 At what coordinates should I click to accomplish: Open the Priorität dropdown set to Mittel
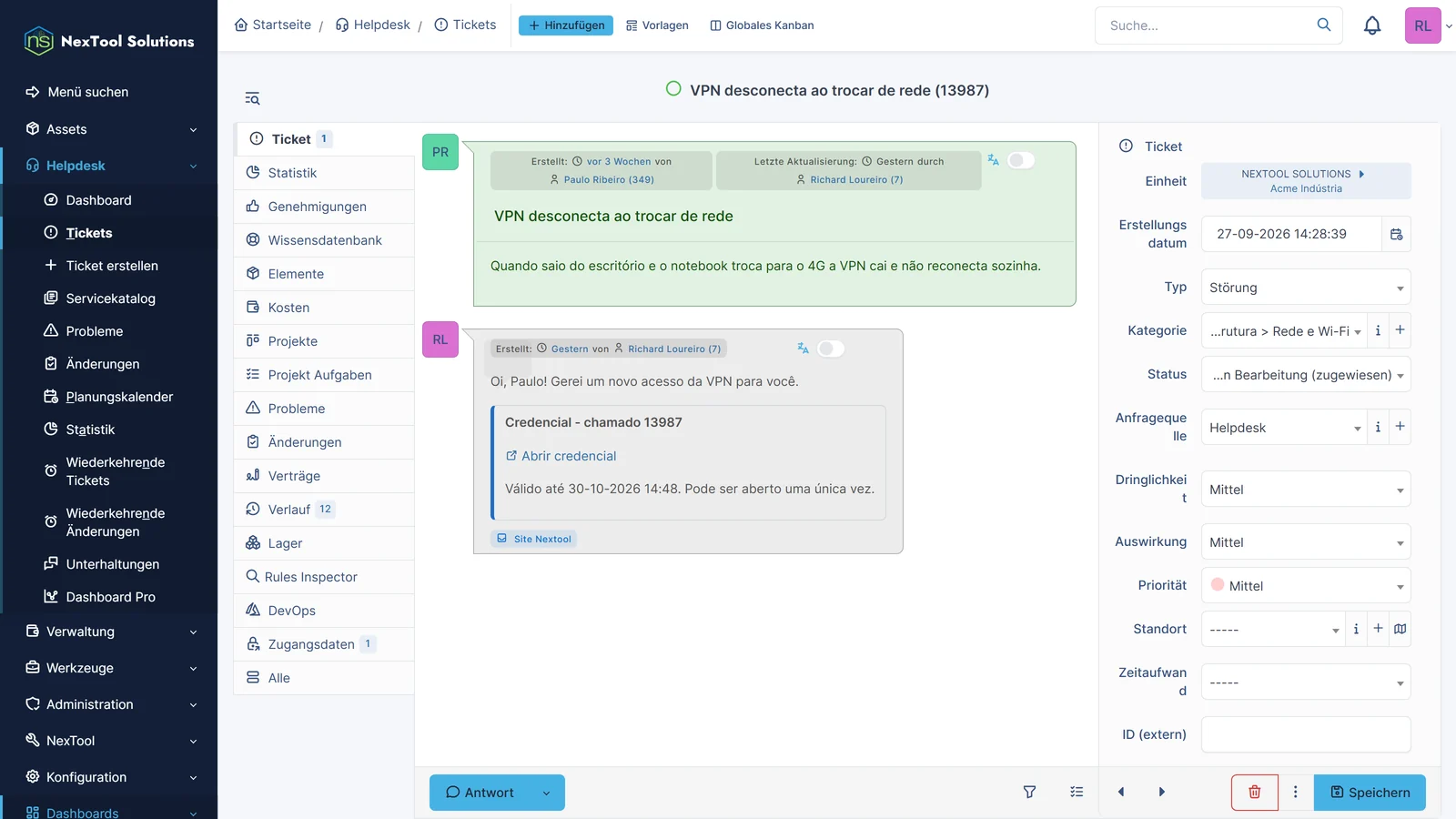coord(1306,586)
